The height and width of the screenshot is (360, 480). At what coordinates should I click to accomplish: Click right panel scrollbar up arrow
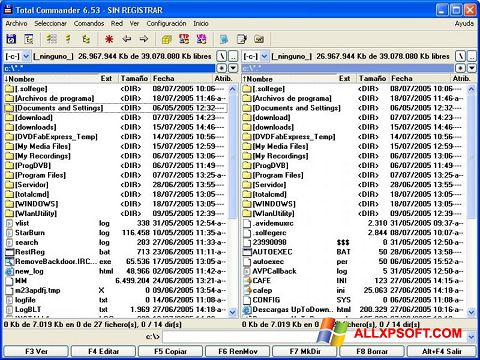pos(471,89)
